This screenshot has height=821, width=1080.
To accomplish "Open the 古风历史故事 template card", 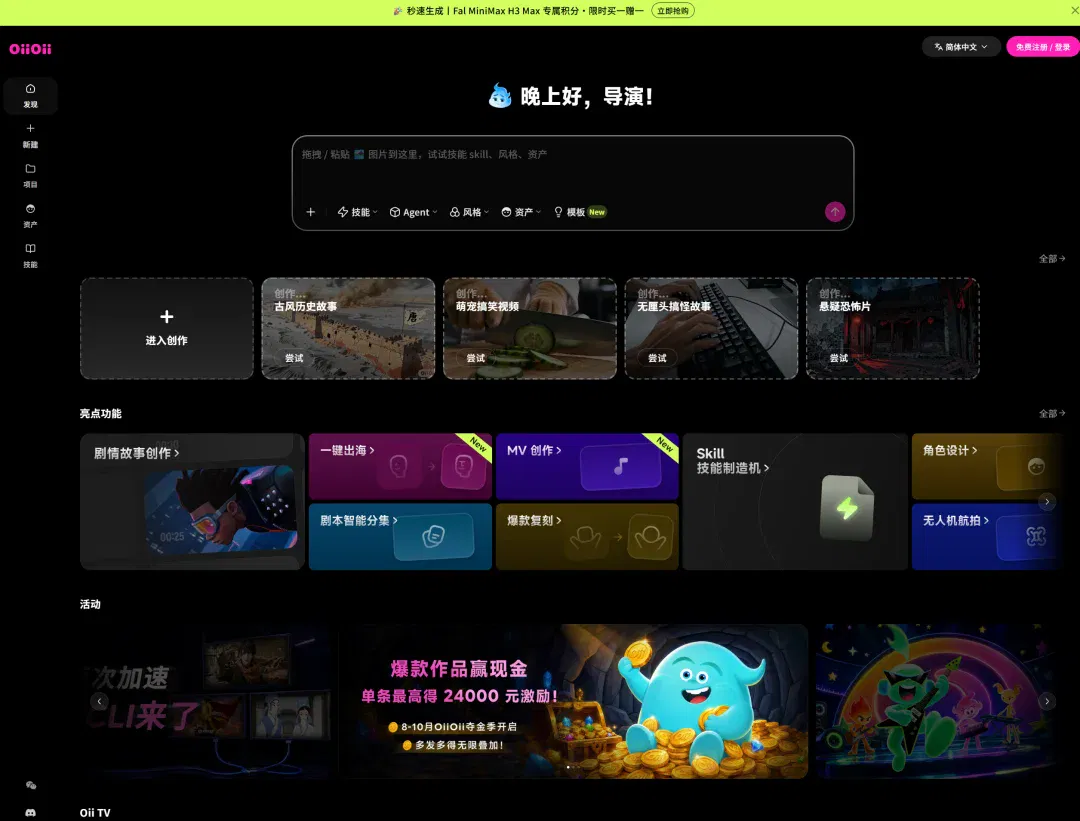I will pos(348,329).
